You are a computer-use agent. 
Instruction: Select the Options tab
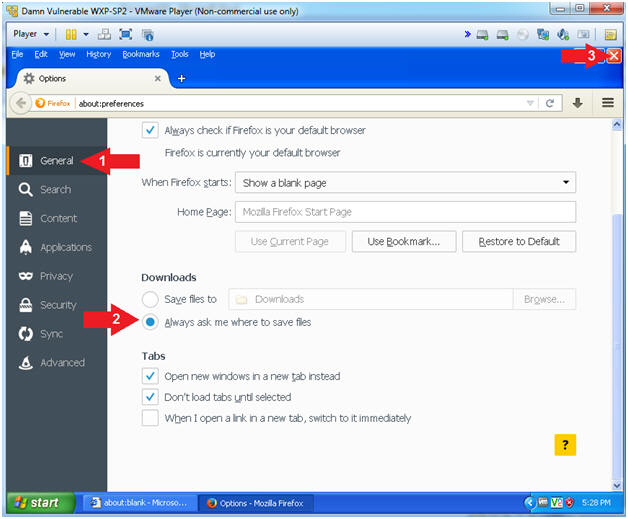92,78
